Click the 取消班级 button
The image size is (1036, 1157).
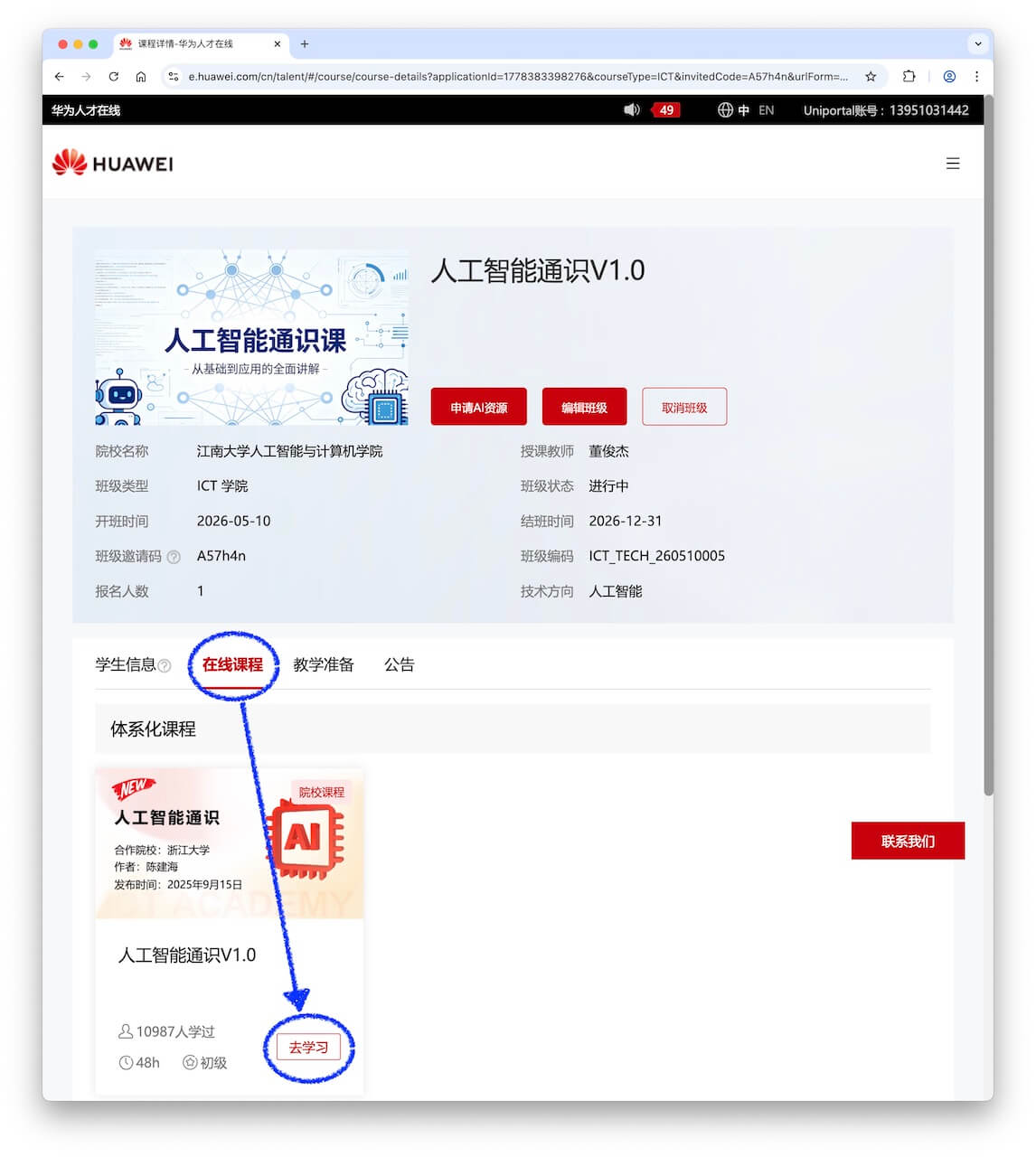coord(684,408)
